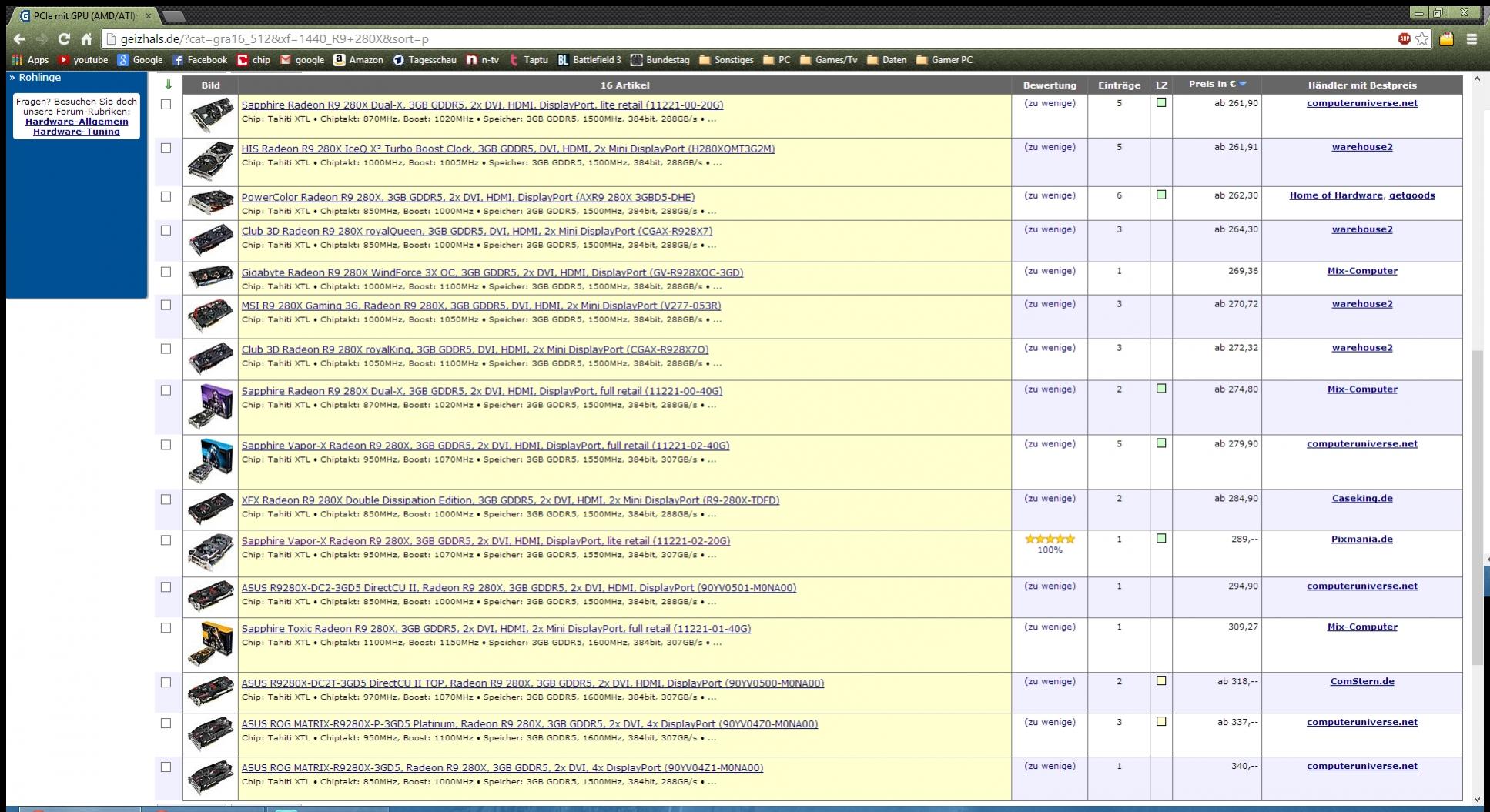Open the chip bookmark
Image resolution: width=1490 pixels, height=812 pixels.
coord(253,60)
